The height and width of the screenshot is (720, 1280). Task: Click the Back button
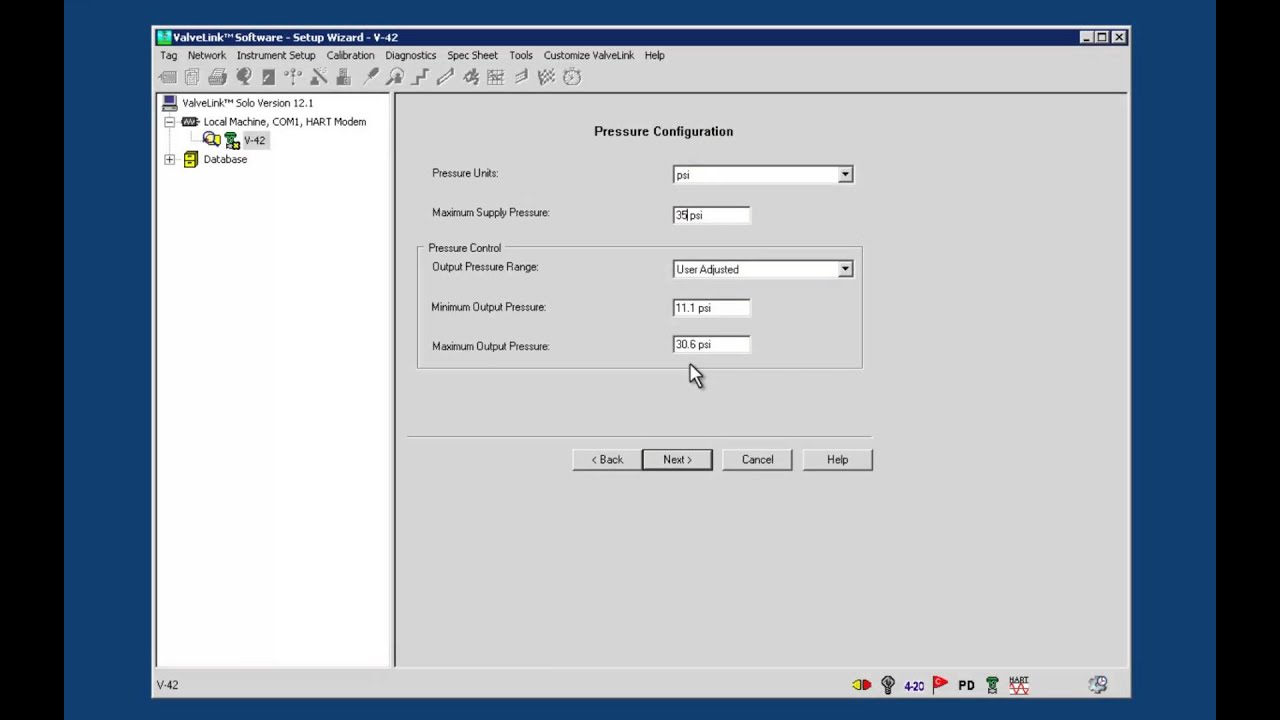coord(607,460)
